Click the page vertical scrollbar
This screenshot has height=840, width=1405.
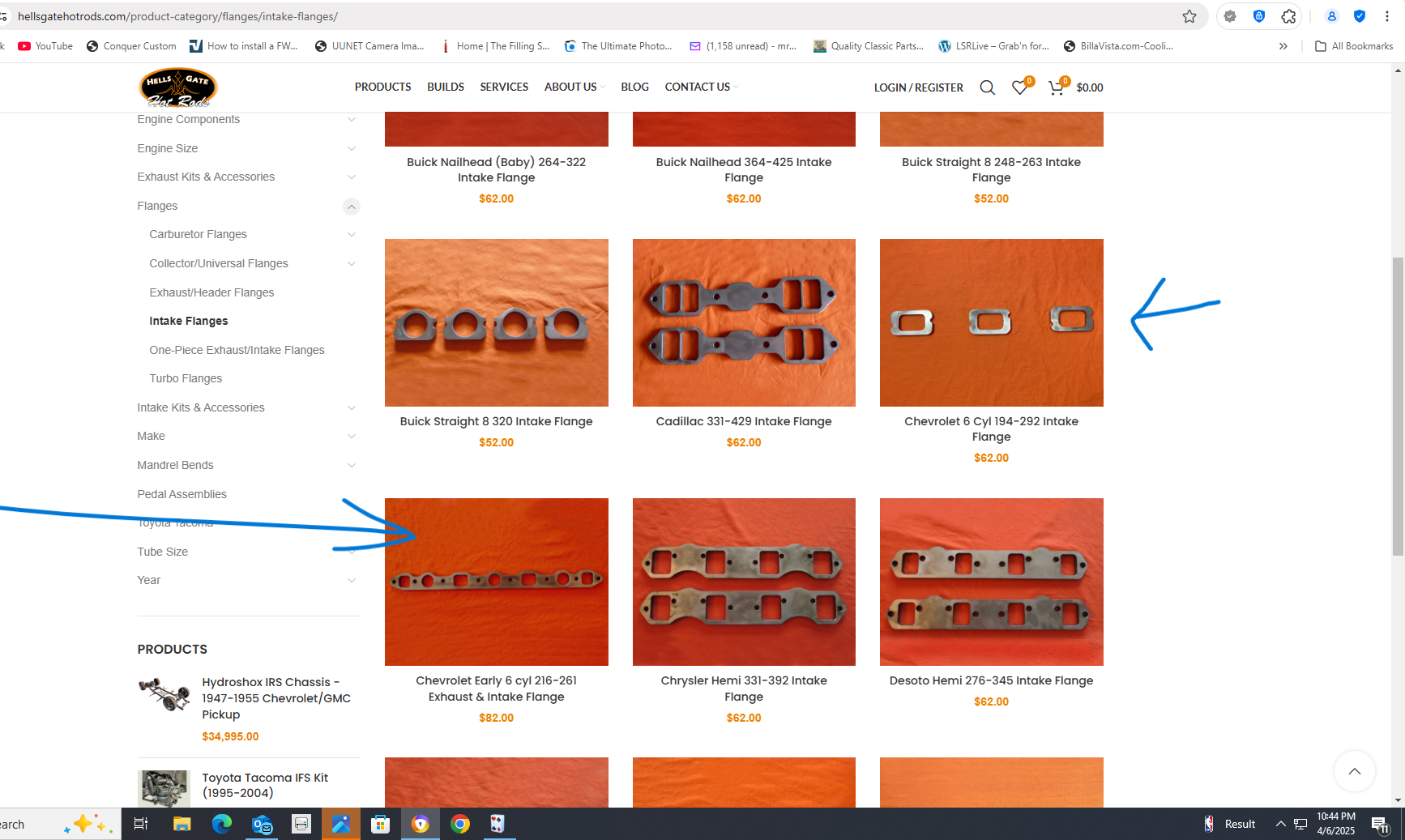pyautogui.click(x=1398, y=405)
